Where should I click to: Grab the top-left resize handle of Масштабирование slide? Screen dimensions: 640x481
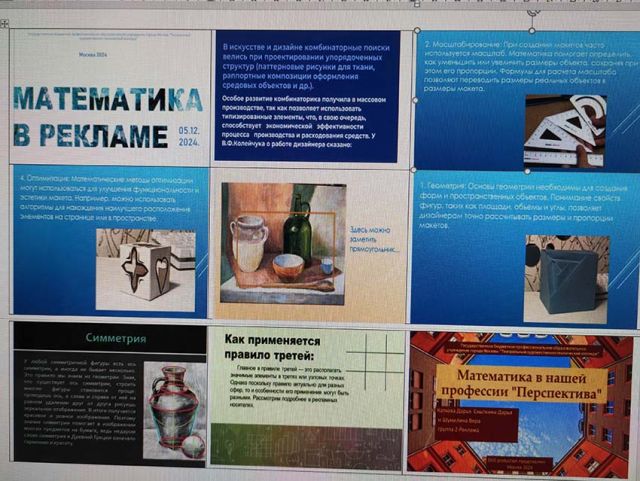pos(417,32)
